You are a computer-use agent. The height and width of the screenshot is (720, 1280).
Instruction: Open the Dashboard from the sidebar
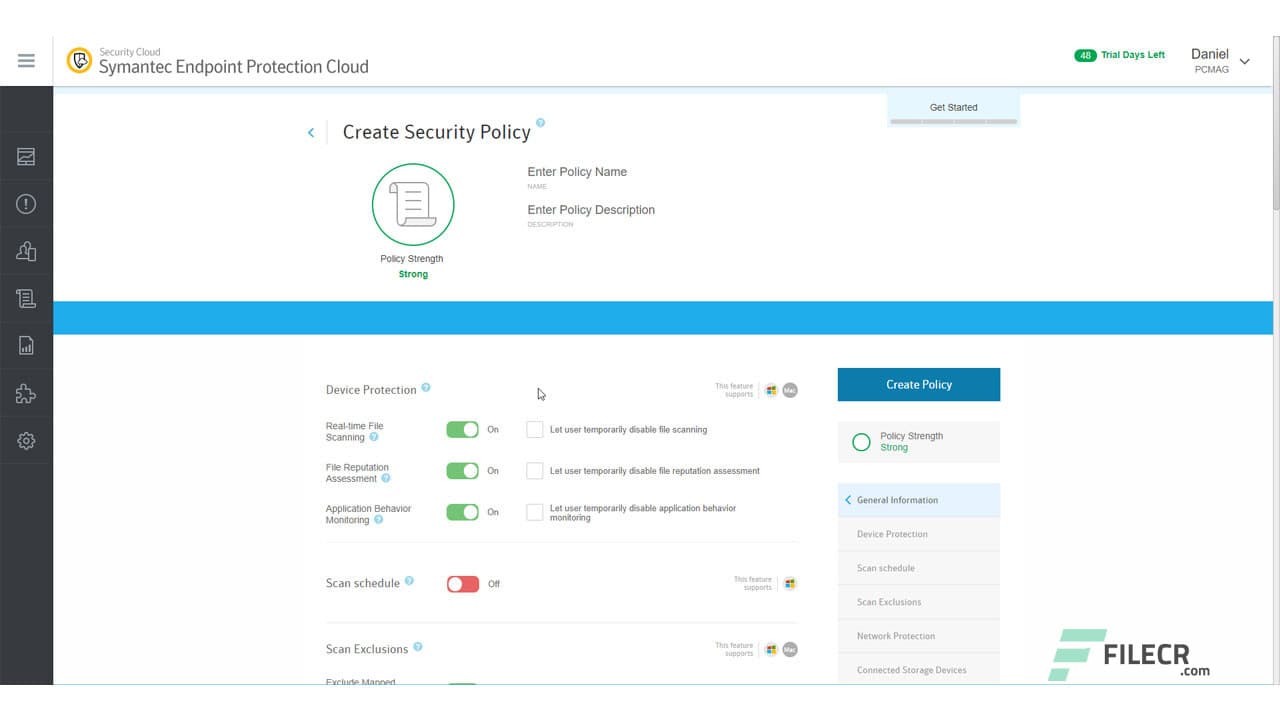[x=26, y=155]
